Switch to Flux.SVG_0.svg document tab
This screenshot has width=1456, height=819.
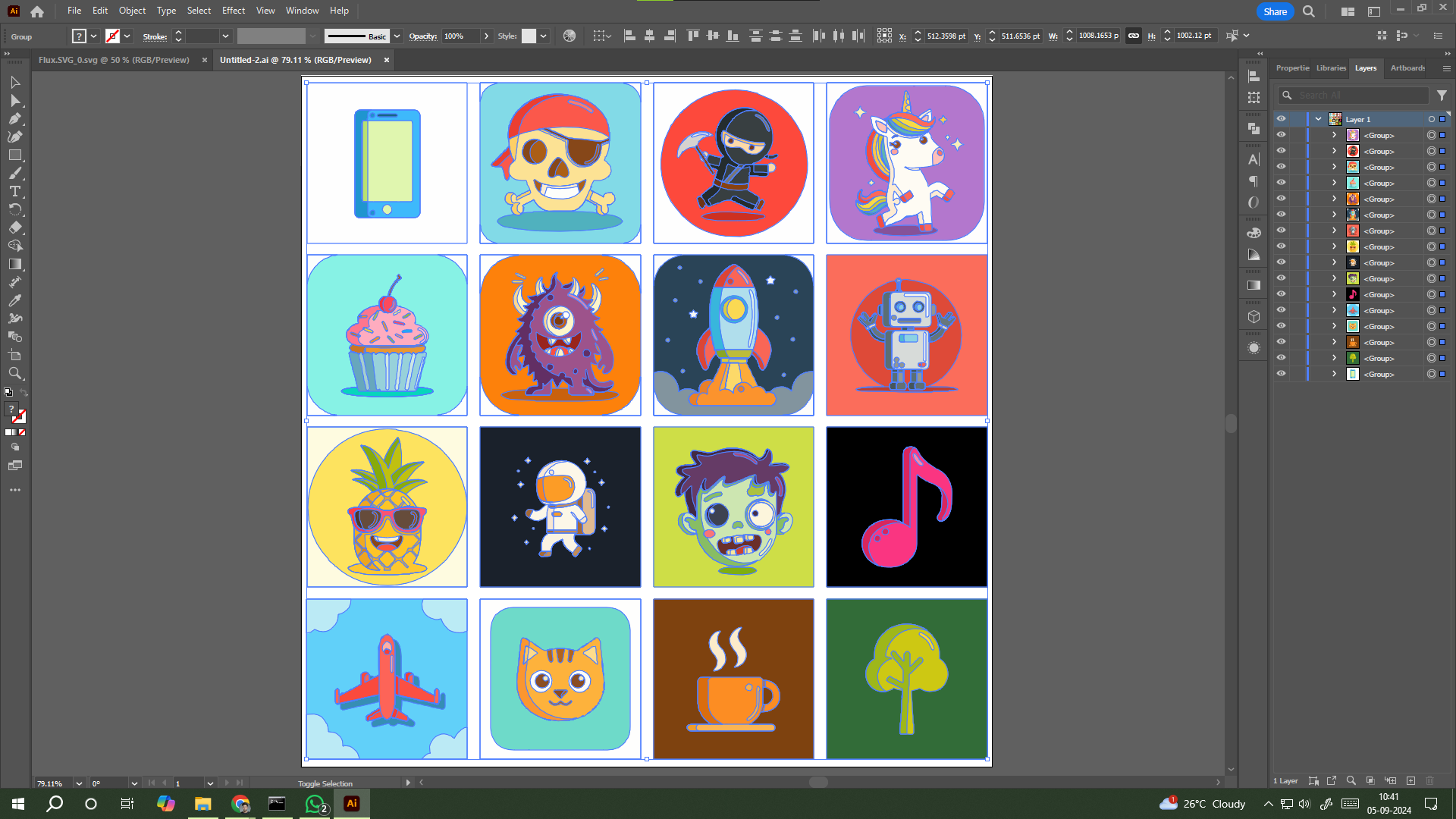[114, 60]
